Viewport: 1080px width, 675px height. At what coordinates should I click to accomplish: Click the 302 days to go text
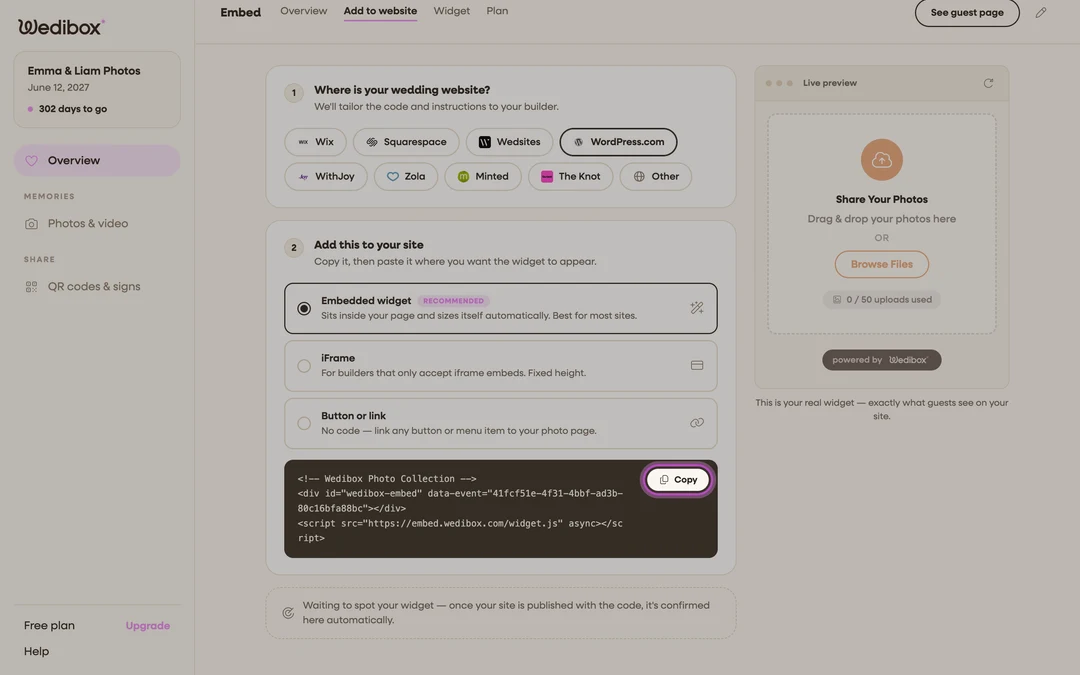72,109
